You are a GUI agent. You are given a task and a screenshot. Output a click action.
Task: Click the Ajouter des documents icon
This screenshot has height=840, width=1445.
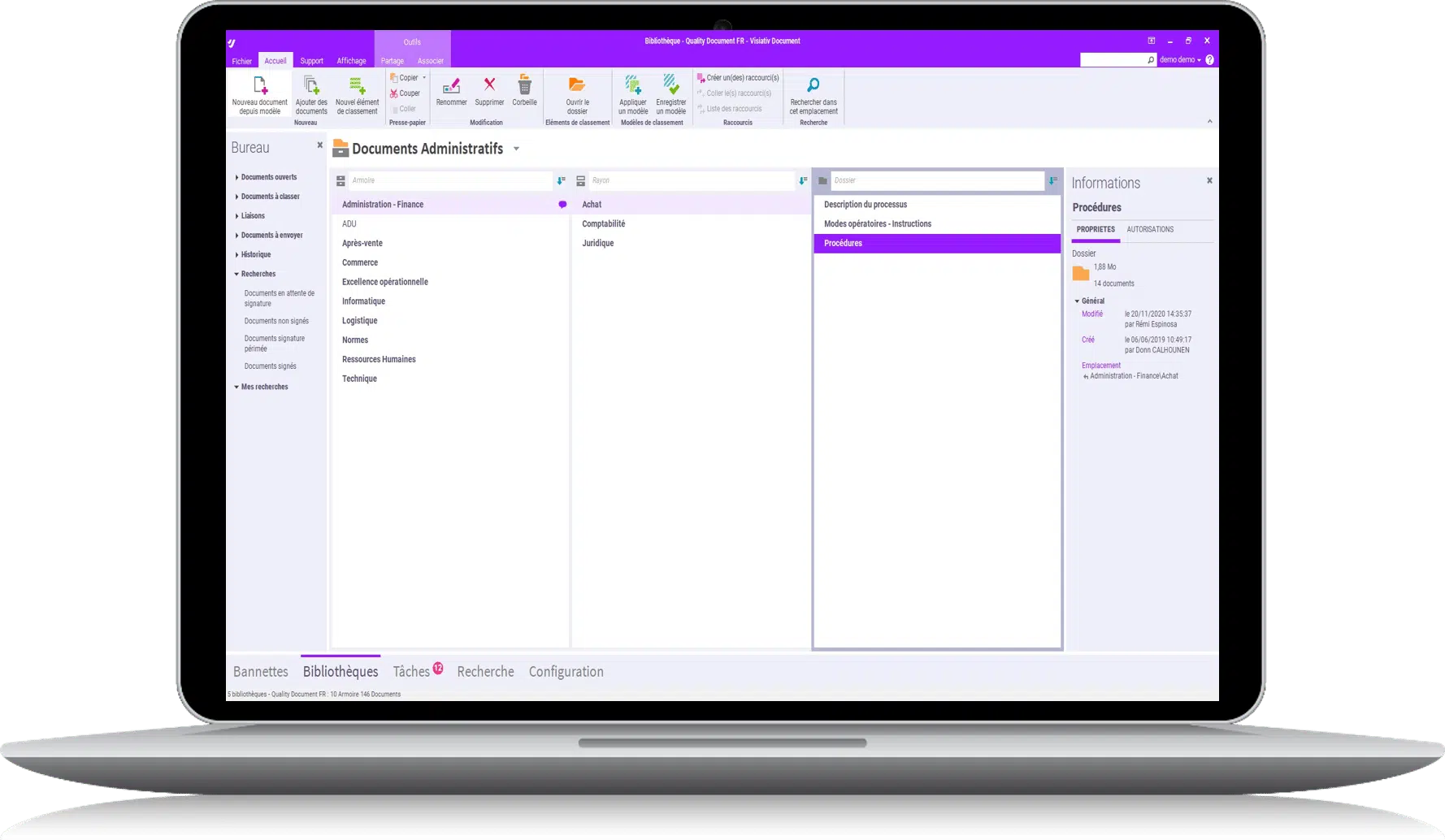[310, 85]
